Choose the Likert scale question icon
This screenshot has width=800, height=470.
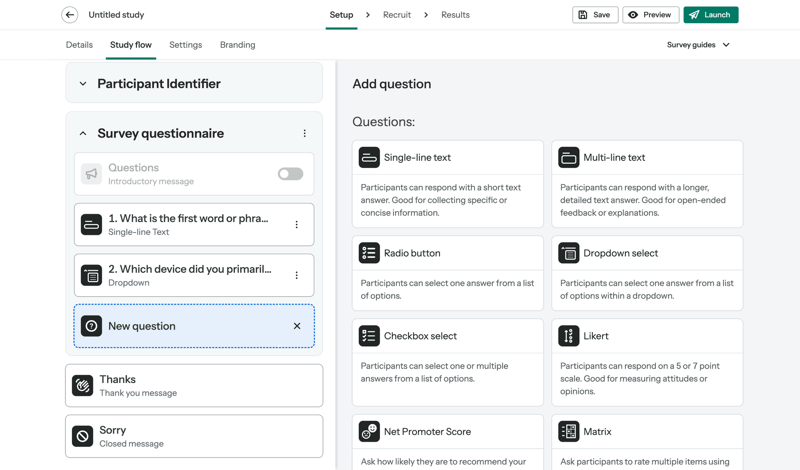(569, 336)
